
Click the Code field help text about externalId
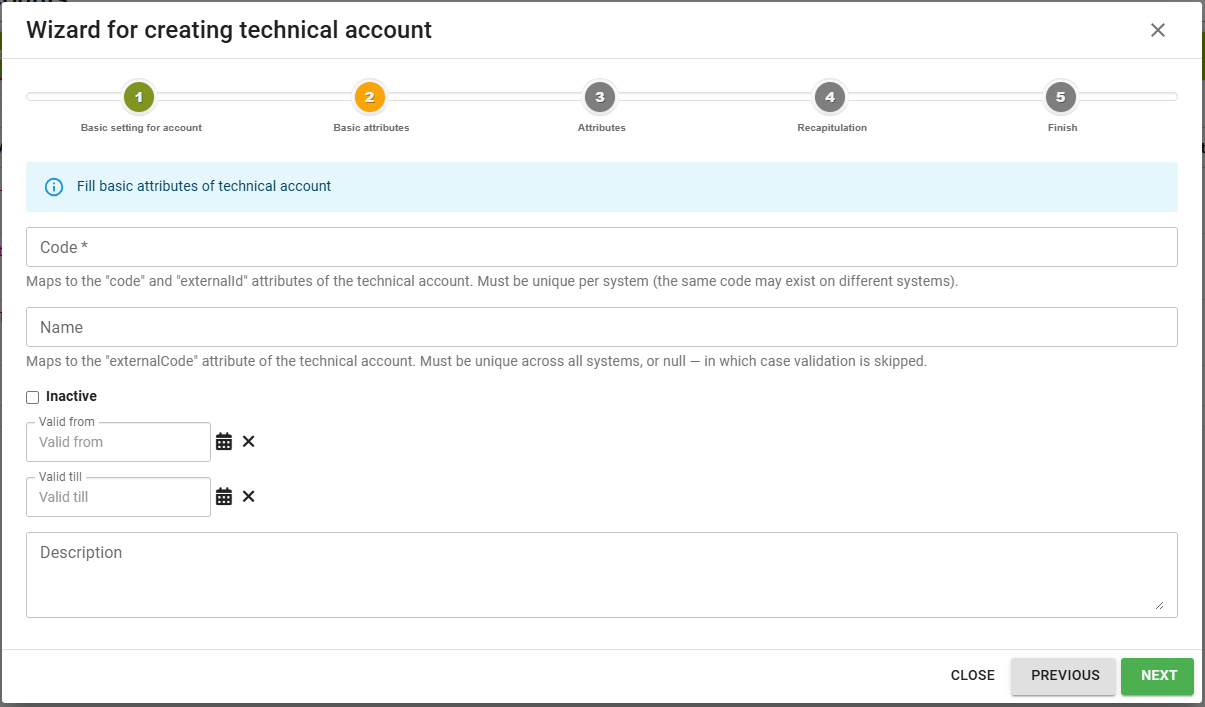[492, 281]
